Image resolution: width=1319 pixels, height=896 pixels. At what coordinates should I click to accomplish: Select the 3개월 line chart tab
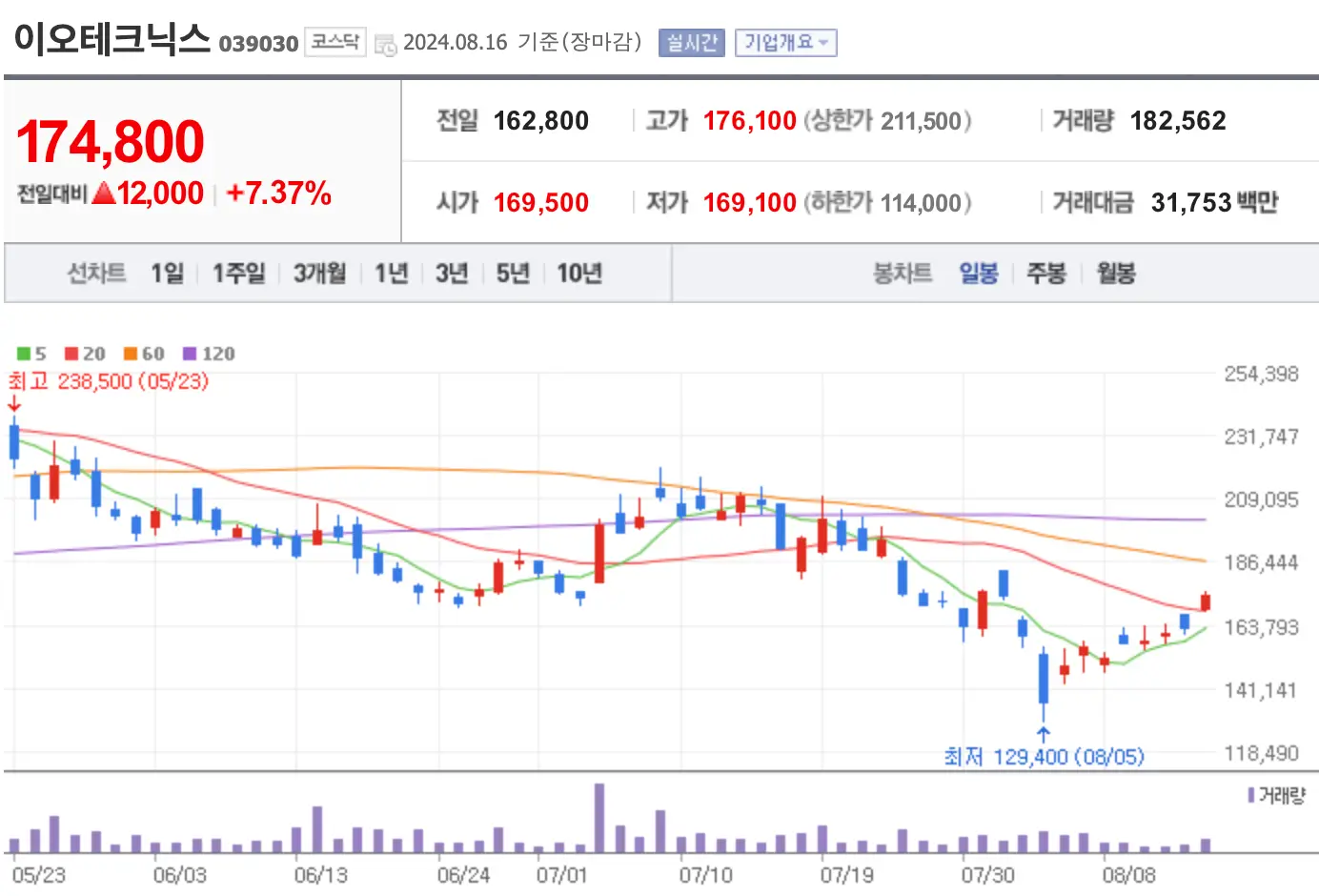point(320,274)
